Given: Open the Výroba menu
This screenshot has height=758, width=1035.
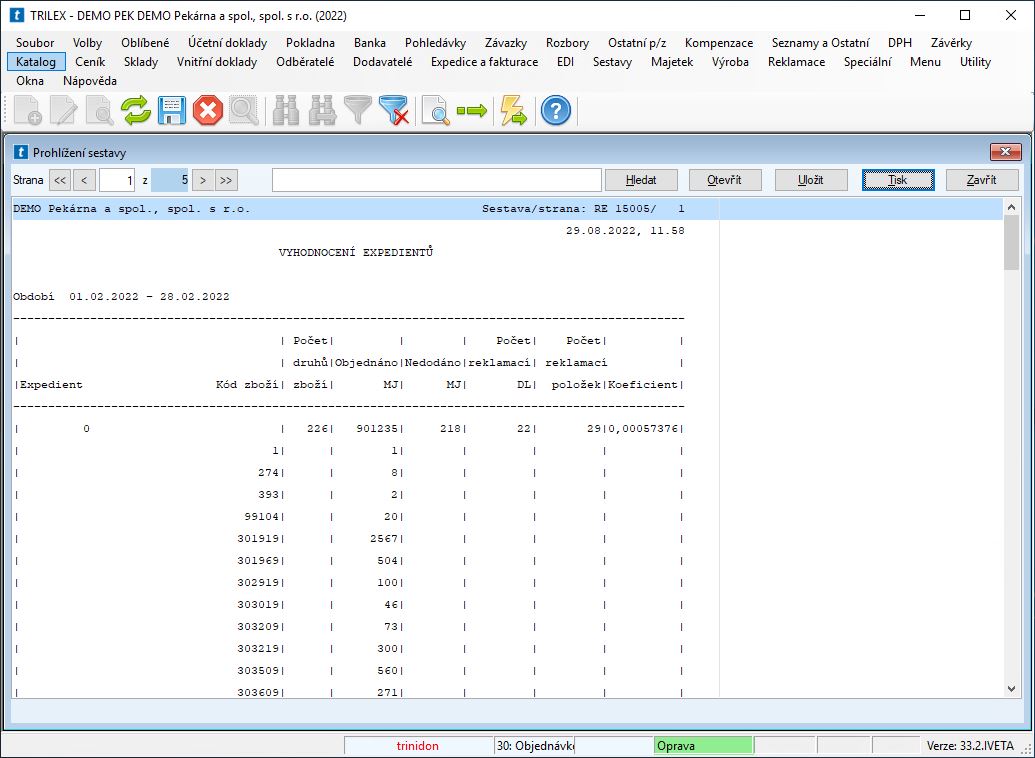Looking at the screenshot, I should [x=730, y=62].
